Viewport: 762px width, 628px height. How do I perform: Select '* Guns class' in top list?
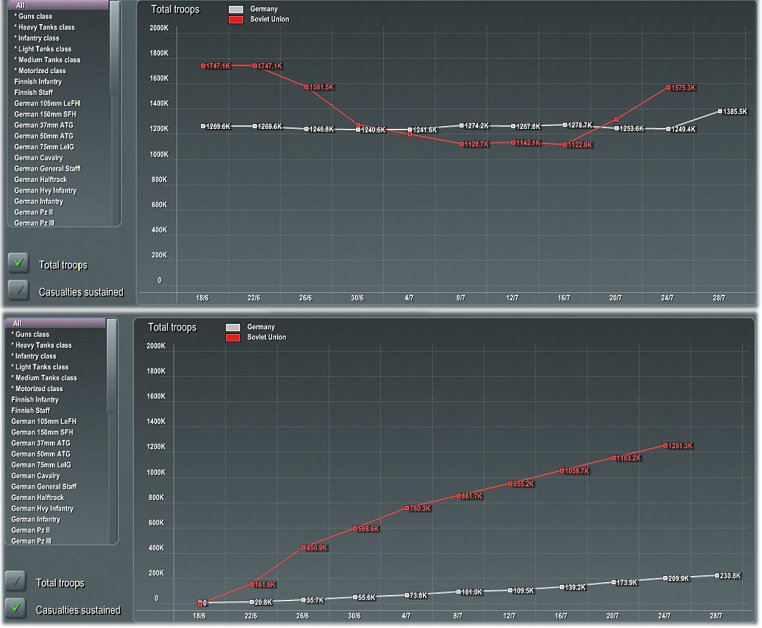click(33, 17)
